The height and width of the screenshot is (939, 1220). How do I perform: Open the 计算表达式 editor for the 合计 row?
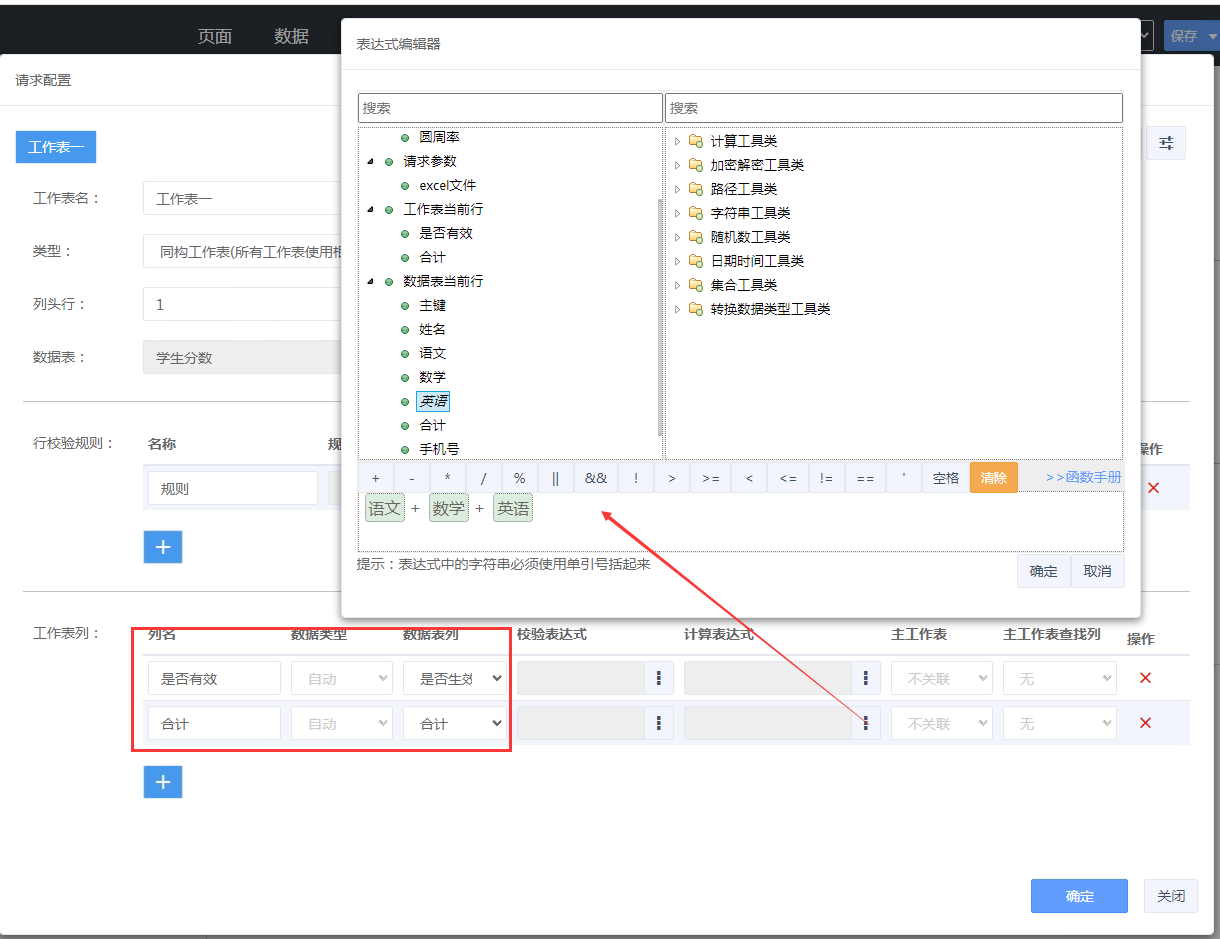tap(865, 723)
